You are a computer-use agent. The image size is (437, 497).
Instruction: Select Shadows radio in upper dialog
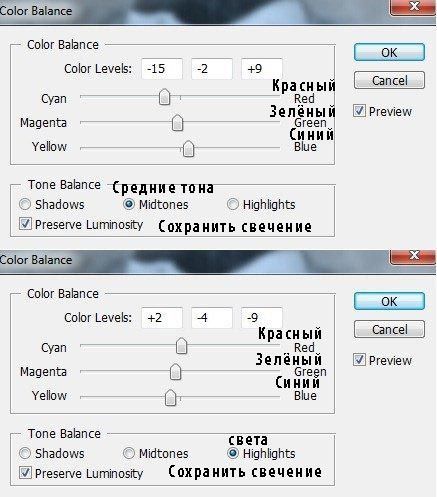point(25,204)
